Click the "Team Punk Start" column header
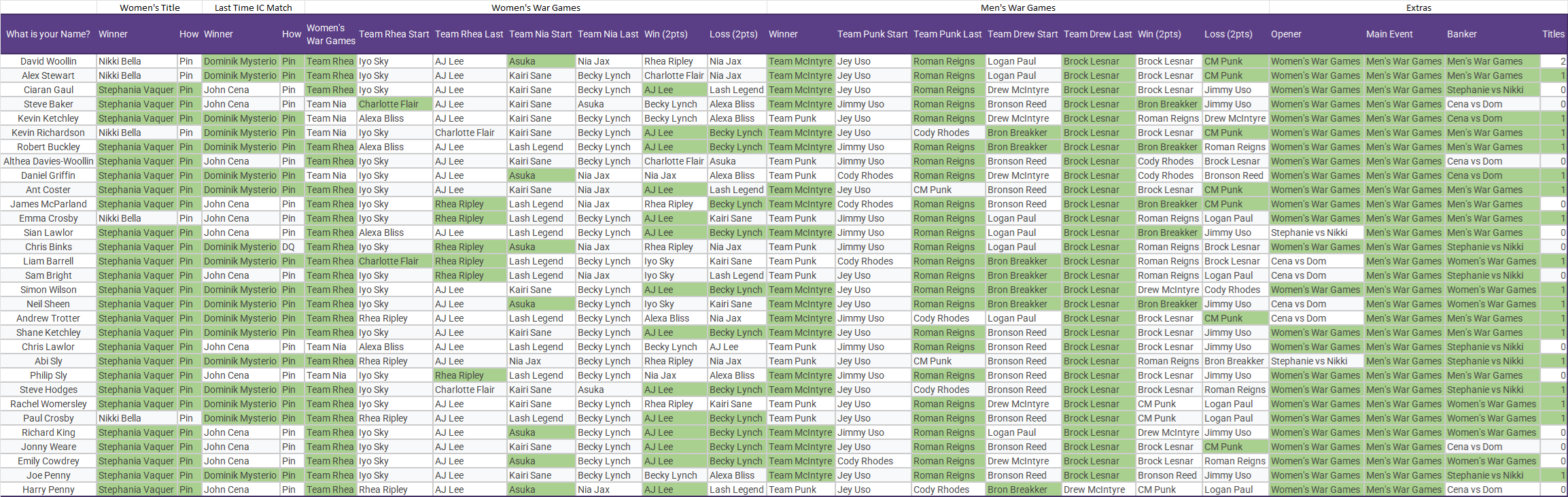The width and height of the screenshot is (1568, 497). coord(872,34)
